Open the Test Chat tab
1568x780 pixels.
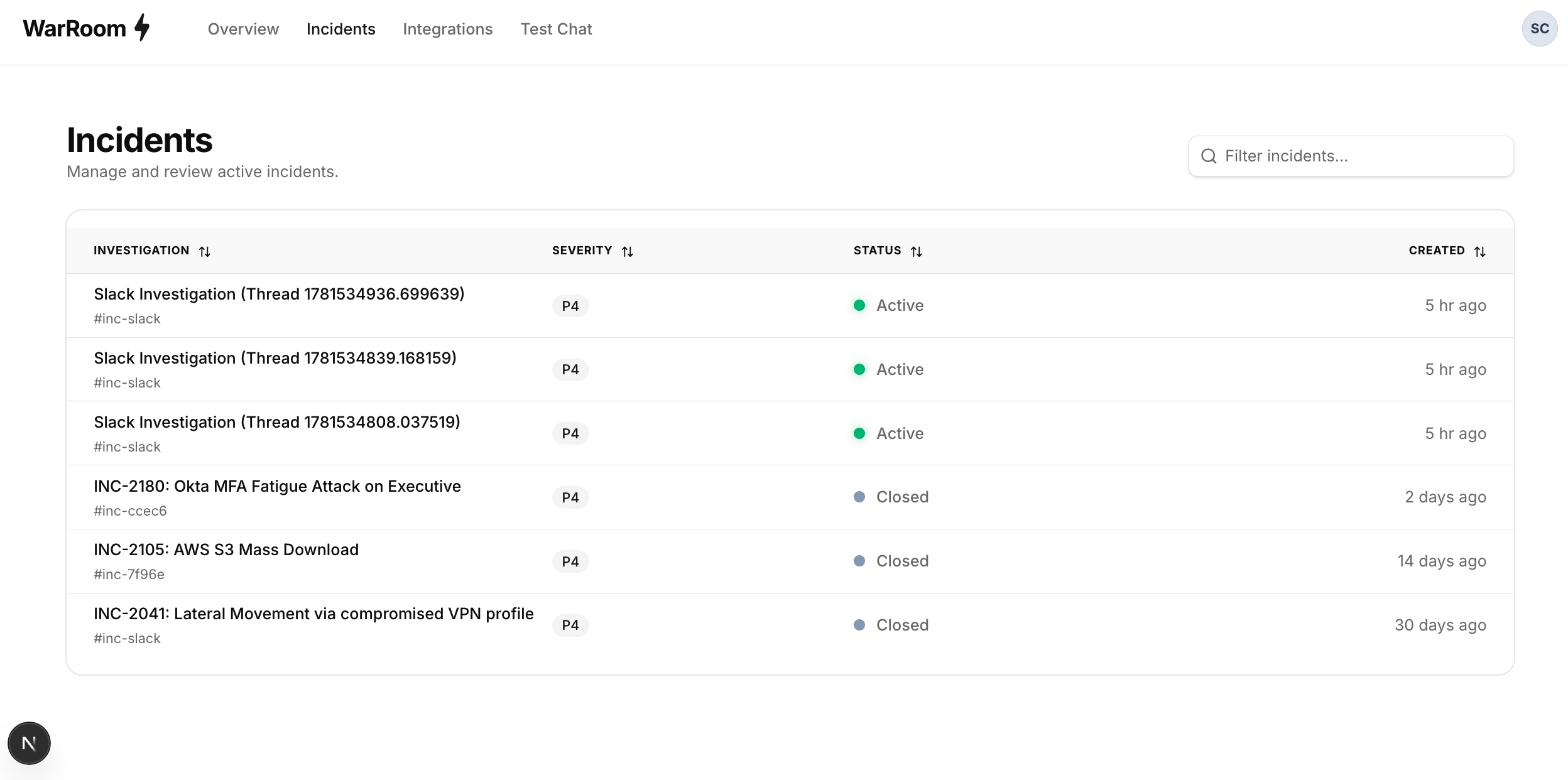556,29
